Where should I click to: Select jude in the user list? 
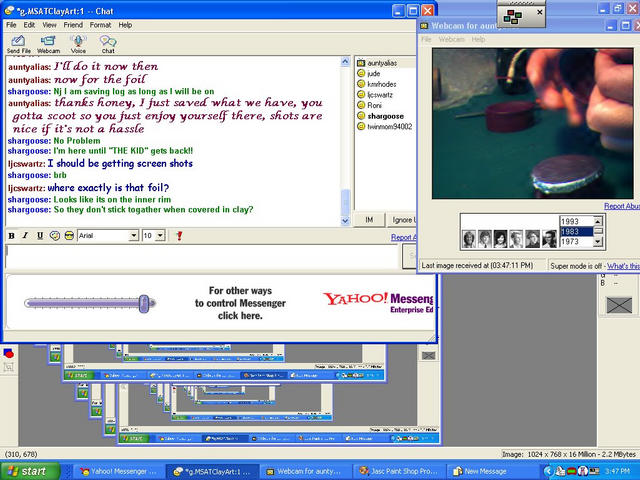click(373, 73)
